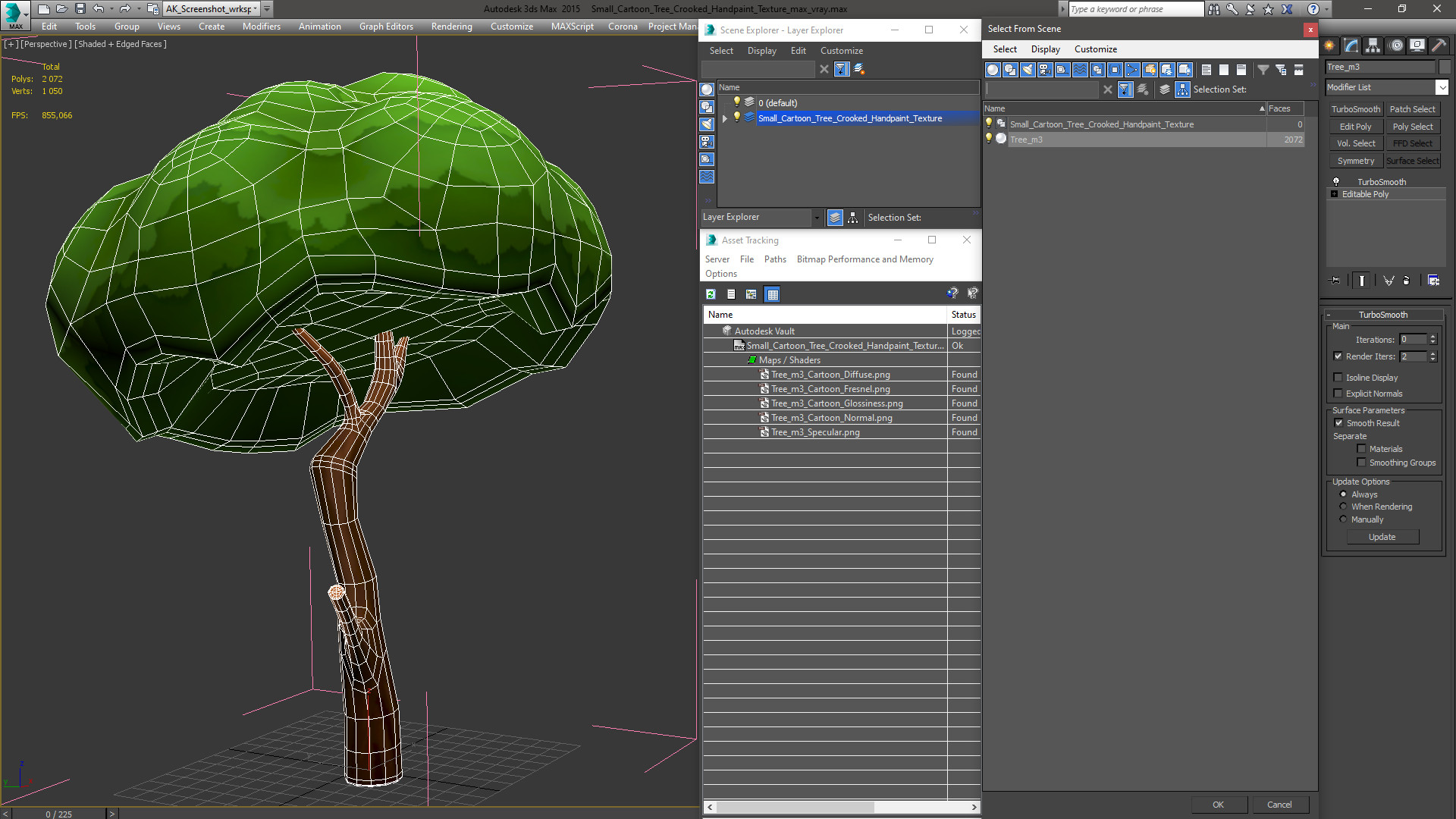Open Create command panel tab
This screenshot has height=819, width=1456.
[1330, 45]
